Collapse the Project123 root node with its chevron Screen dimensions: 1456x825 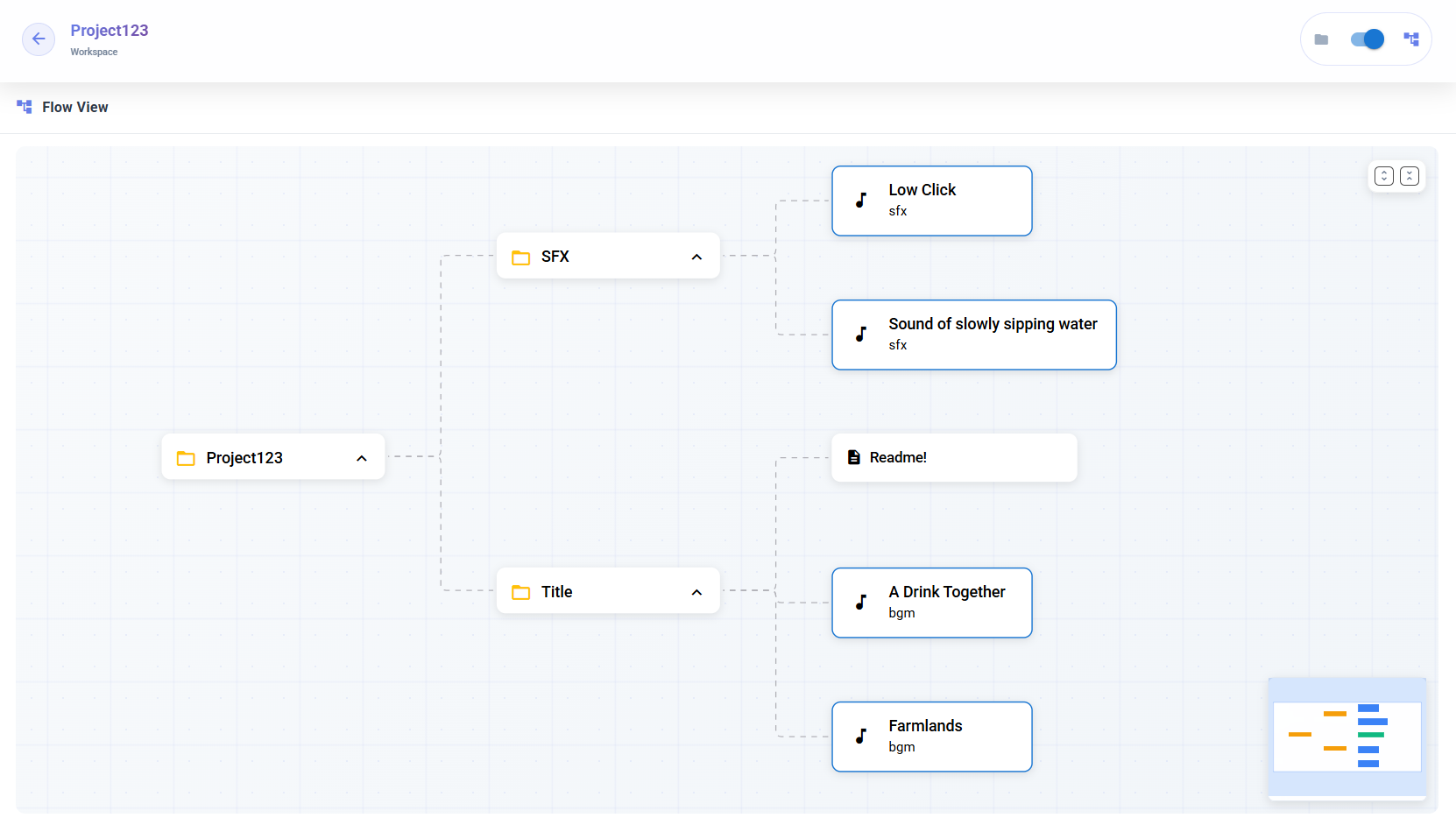coord(362,457)
